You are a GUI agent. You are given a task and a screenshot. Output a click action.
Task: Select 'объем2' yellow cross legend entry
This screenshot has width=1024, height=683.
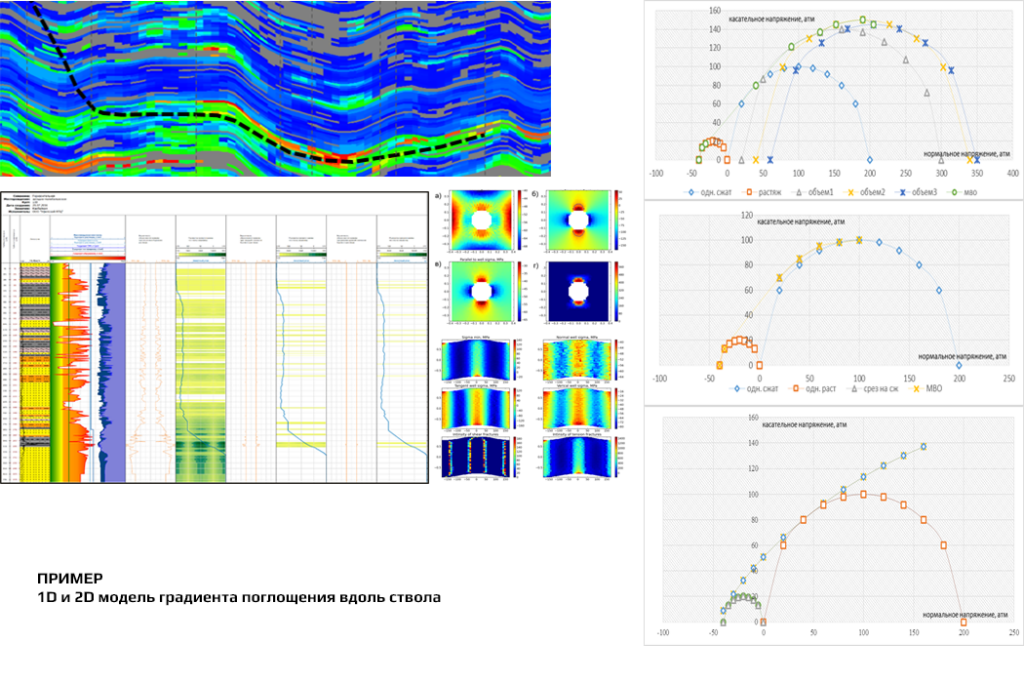(849, 190)
